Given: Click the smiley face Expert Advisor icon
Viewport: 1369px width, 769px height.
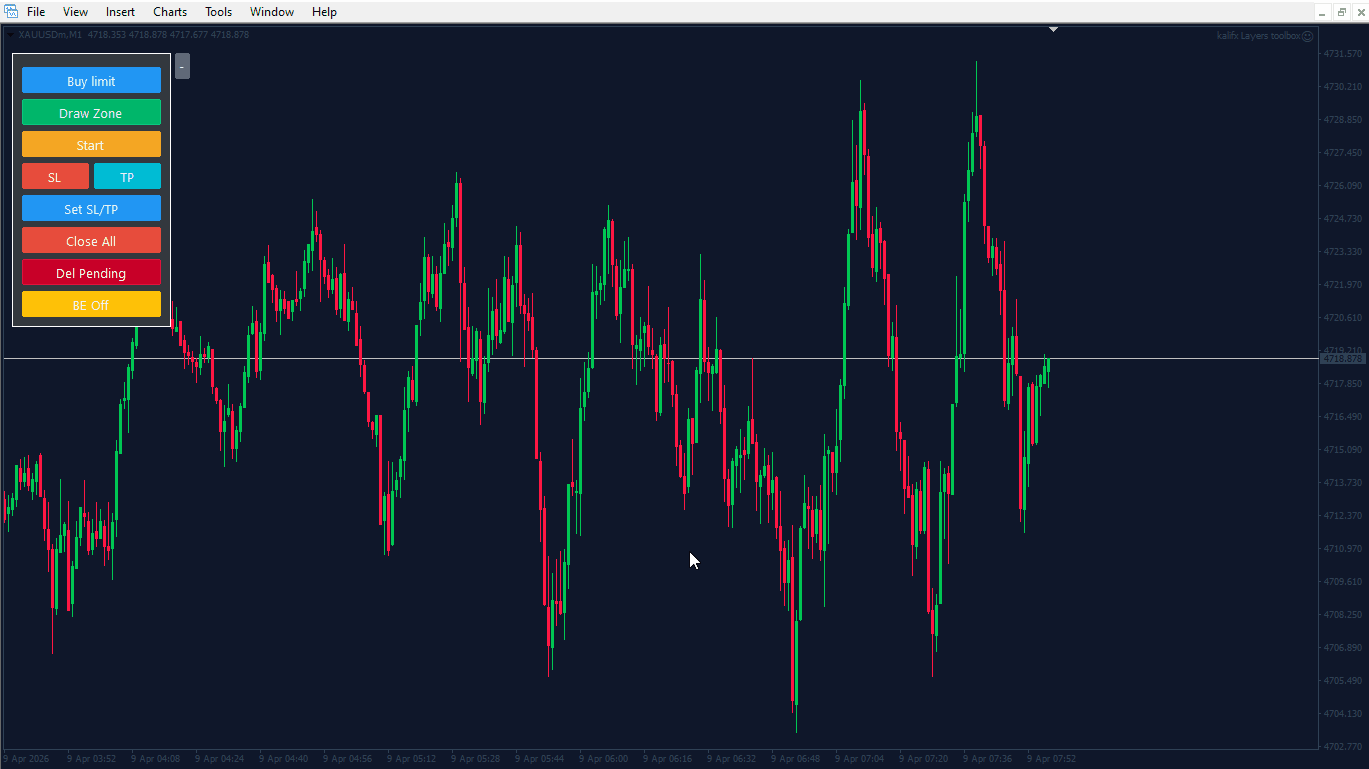Looking at the screenshot, I should pyautogui.click(x=1307, y=35).
